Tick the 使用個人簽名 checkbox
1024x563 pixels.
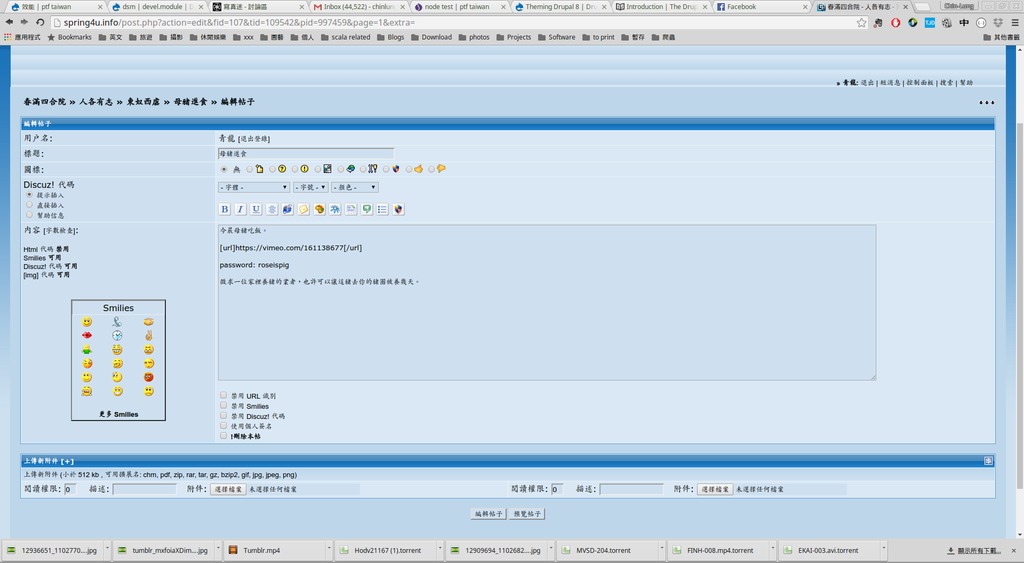(224, 425)
